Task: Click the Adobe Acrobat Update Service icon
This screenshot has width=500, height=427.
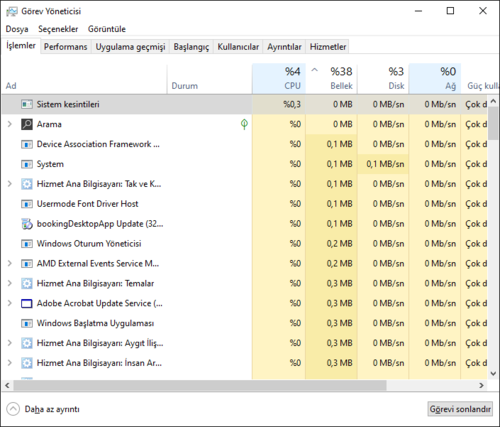Action: (27, 303)
